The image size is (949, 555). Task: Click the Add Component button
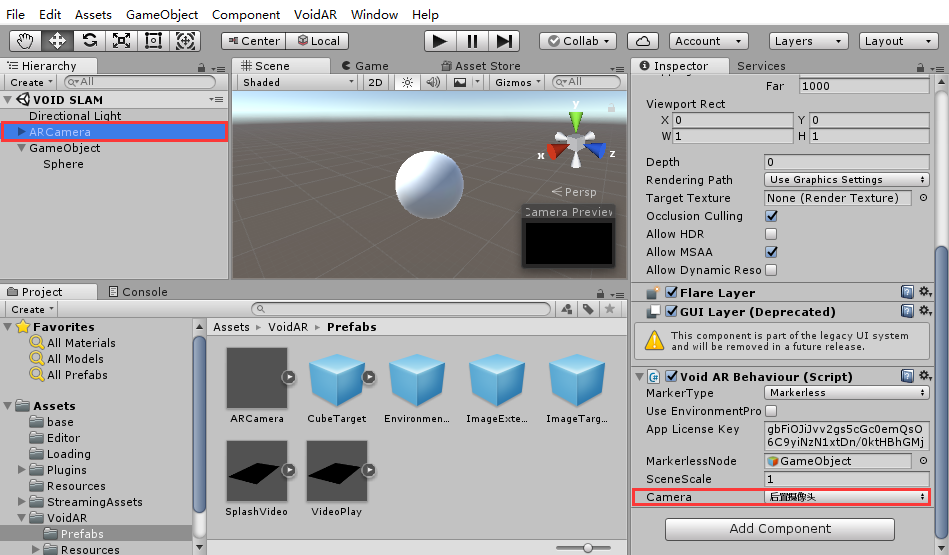click(780, 529)
